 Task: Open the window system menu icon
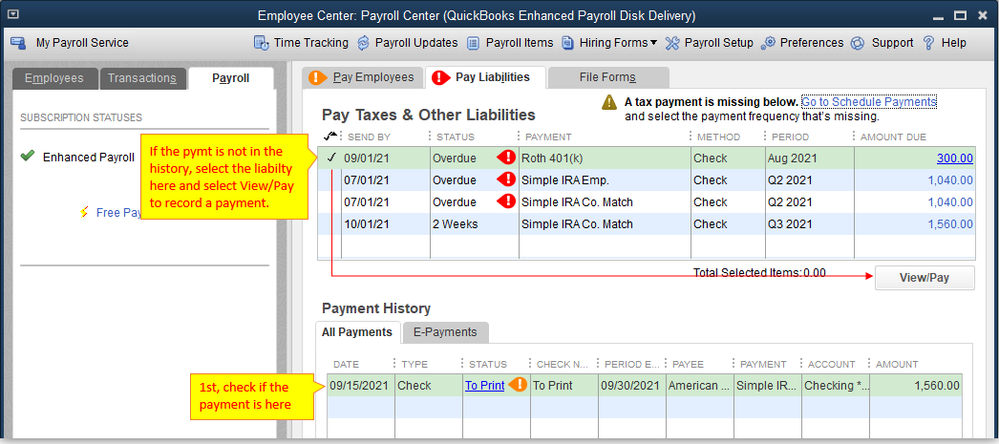[x=14, y=15]
